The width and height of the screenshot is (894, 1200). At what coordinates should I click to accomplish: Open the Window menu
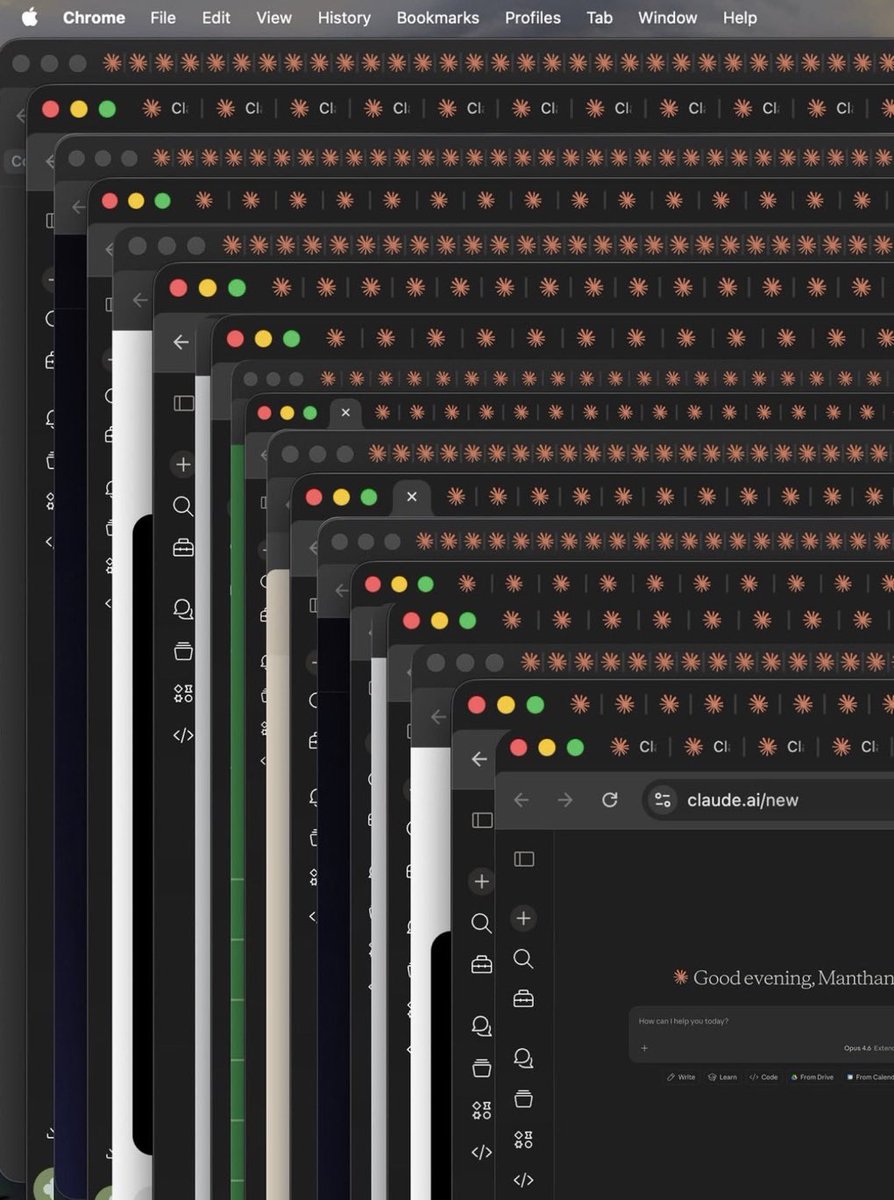(668, 17)
